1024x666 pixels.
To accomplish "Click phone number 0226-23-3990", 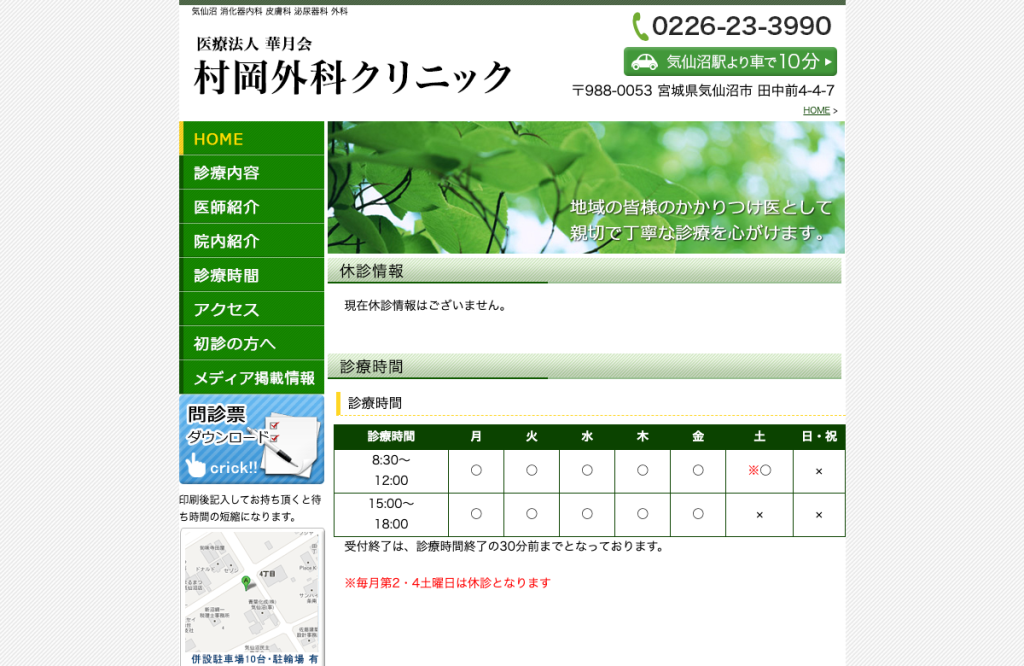I will point(741,26).
